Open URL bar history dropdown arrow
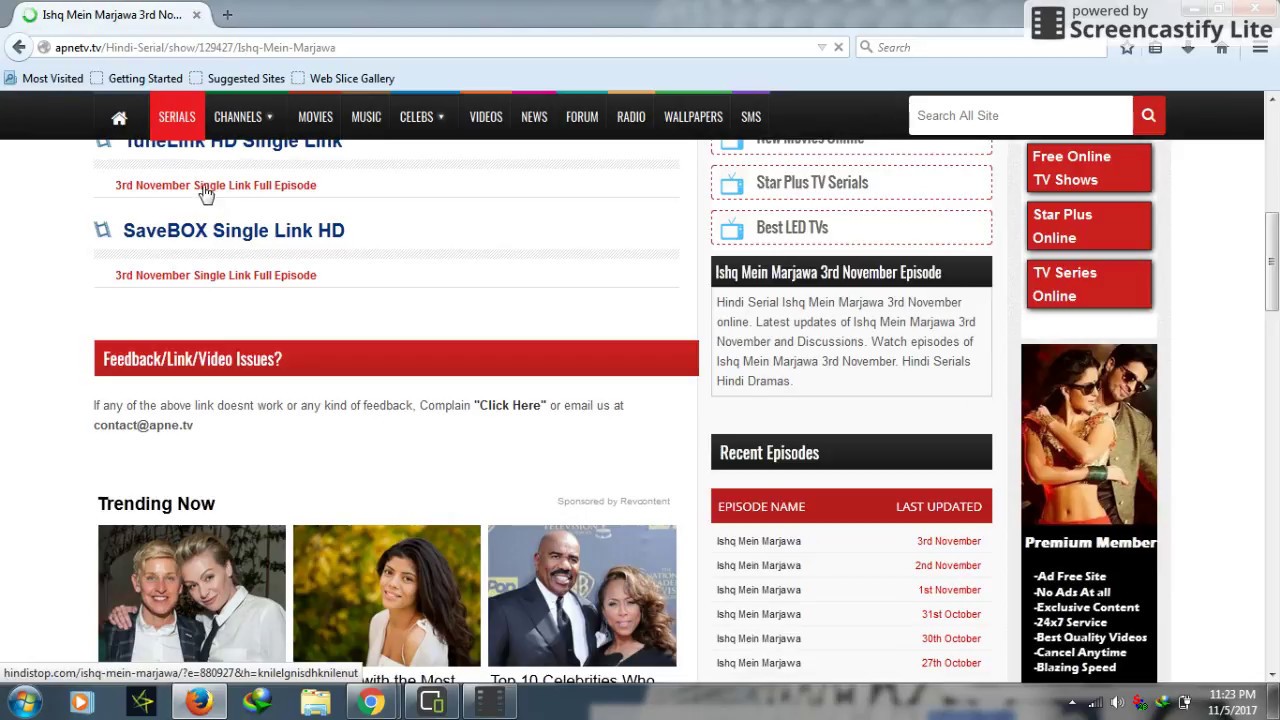The image size is (1280, 720). (x=822, y=47)
